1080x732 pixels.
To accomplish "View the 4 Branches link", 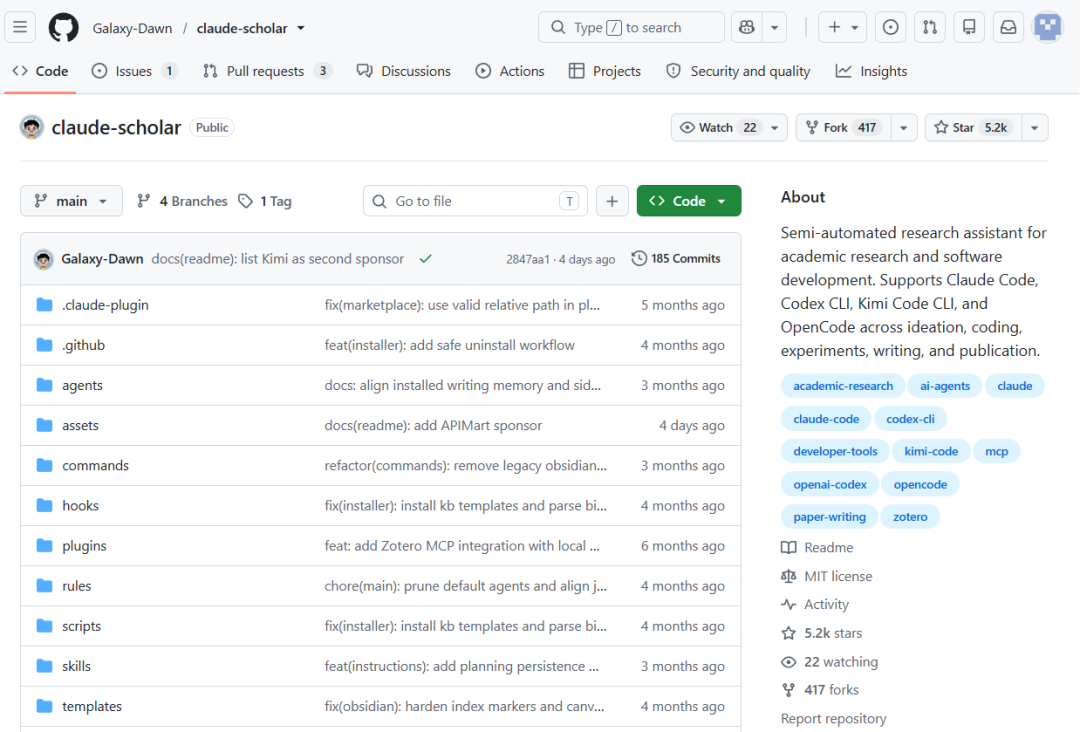I will pyautogui.click(x=183, y=201).
